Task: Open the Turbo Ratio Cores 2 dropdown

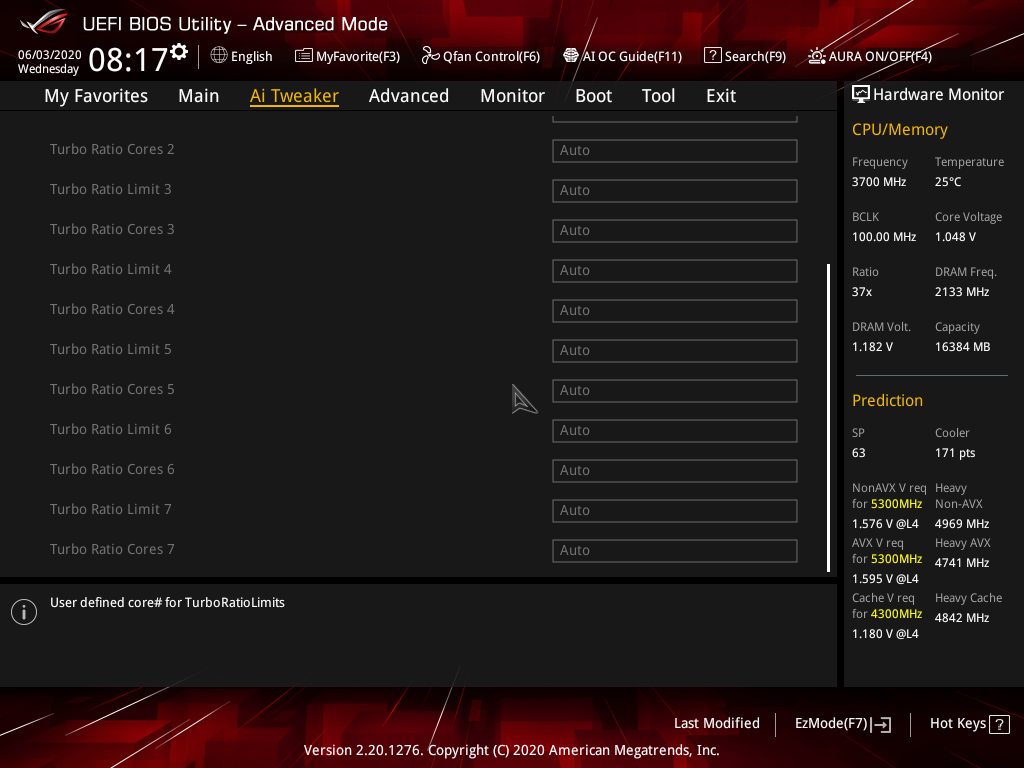Action: tap(674, 150)
